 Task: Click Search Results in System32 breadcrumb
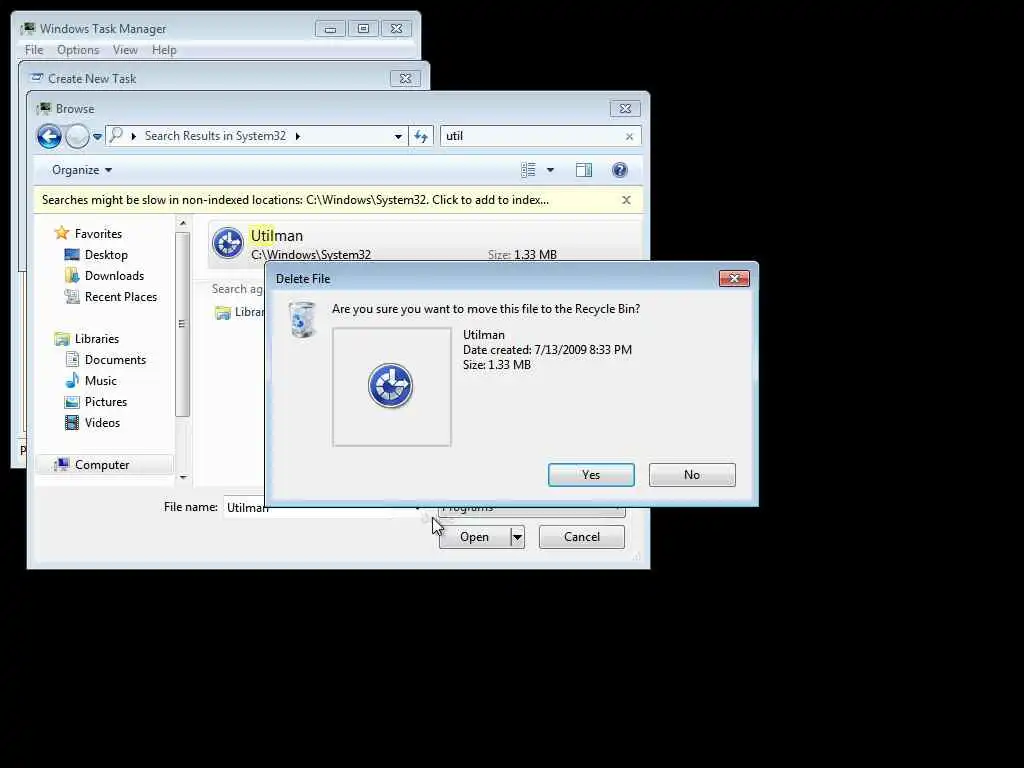[215, 136]
